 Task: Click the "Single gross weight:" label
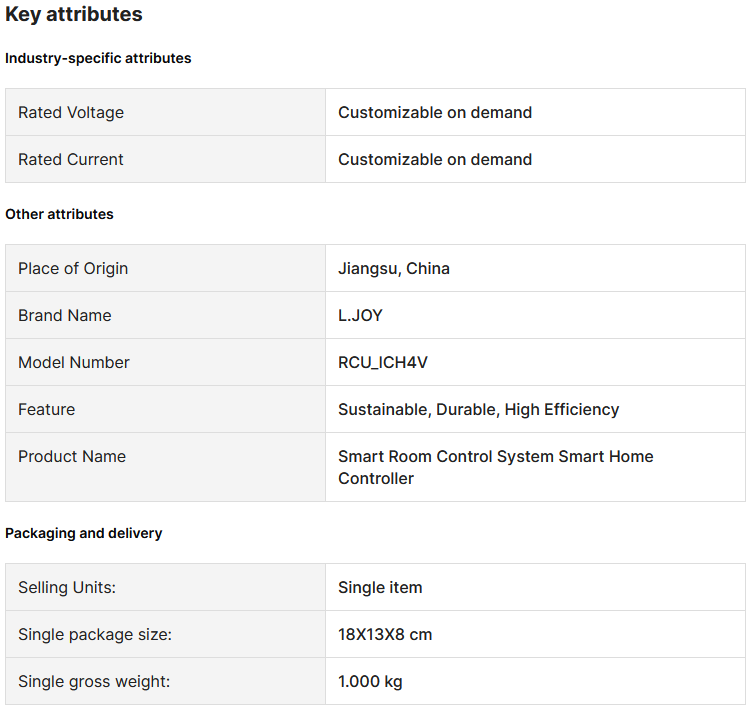pos(94,682)
